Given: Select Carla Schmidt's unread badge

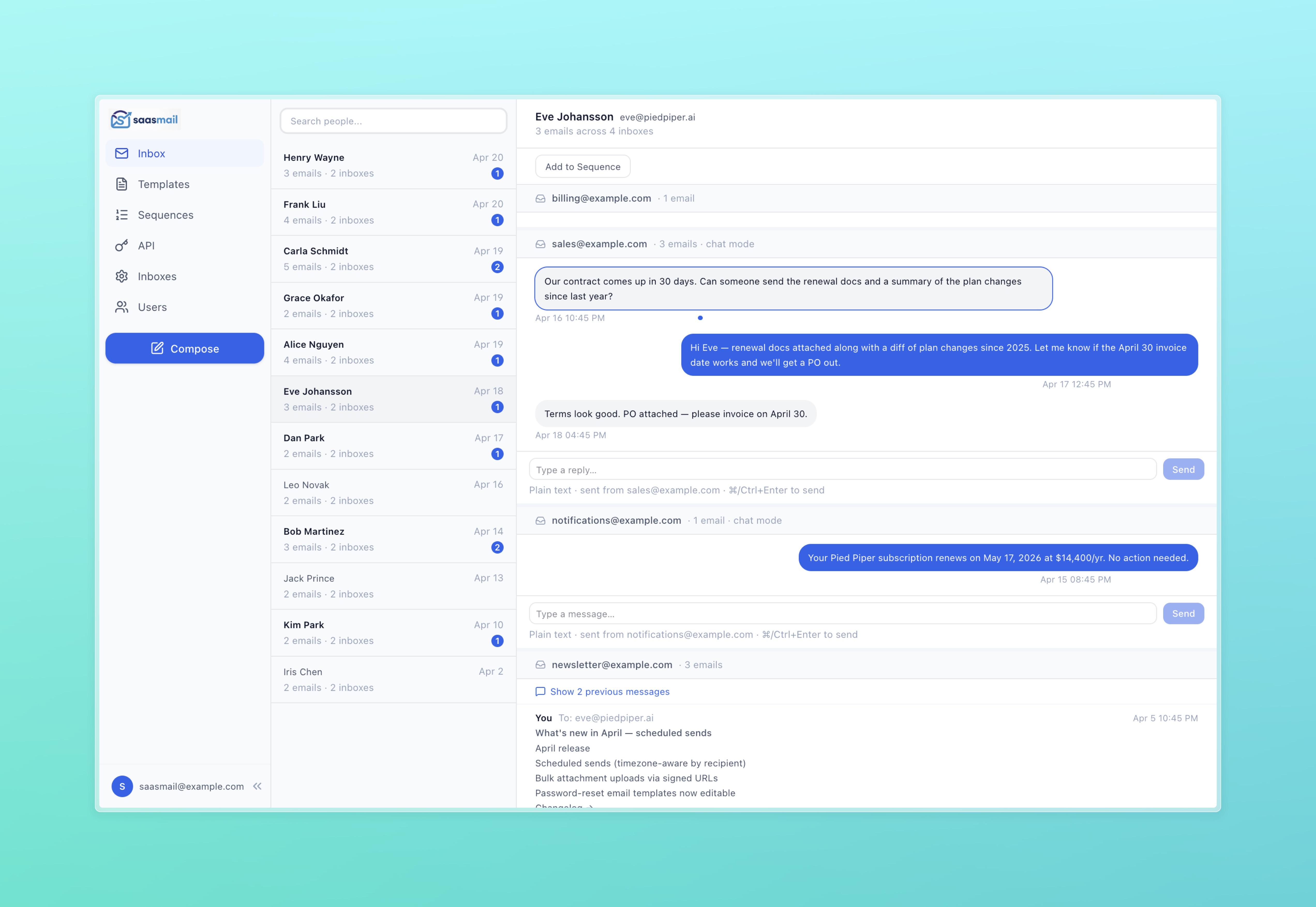Looking at the screenshot, I should 497,267.
